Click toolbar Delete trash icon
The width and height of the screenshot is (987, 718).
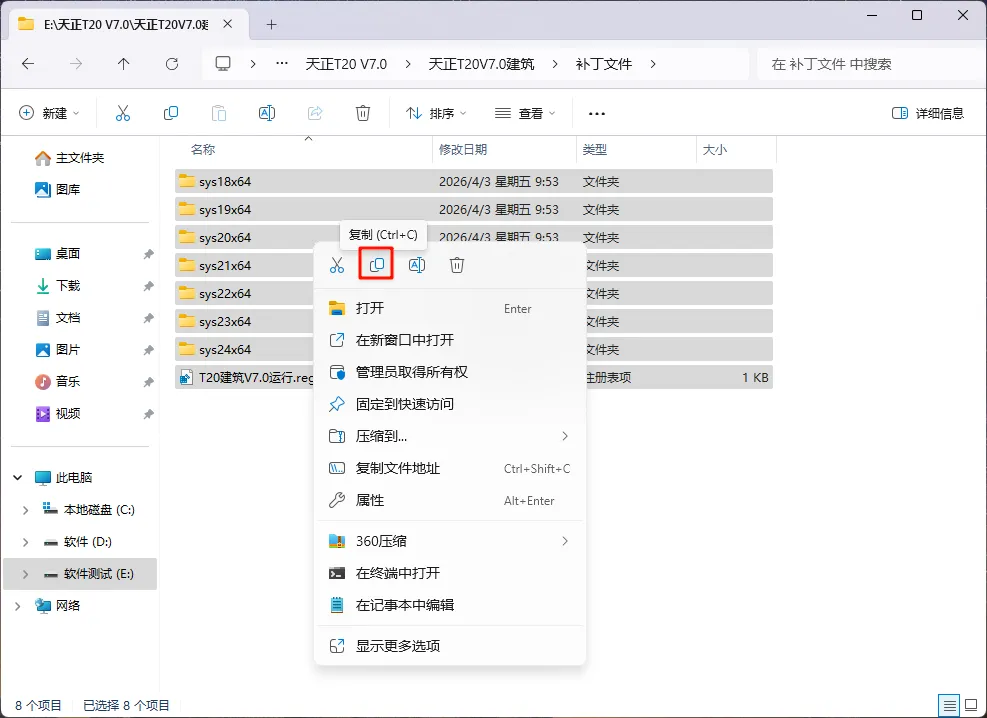point(363,113)
